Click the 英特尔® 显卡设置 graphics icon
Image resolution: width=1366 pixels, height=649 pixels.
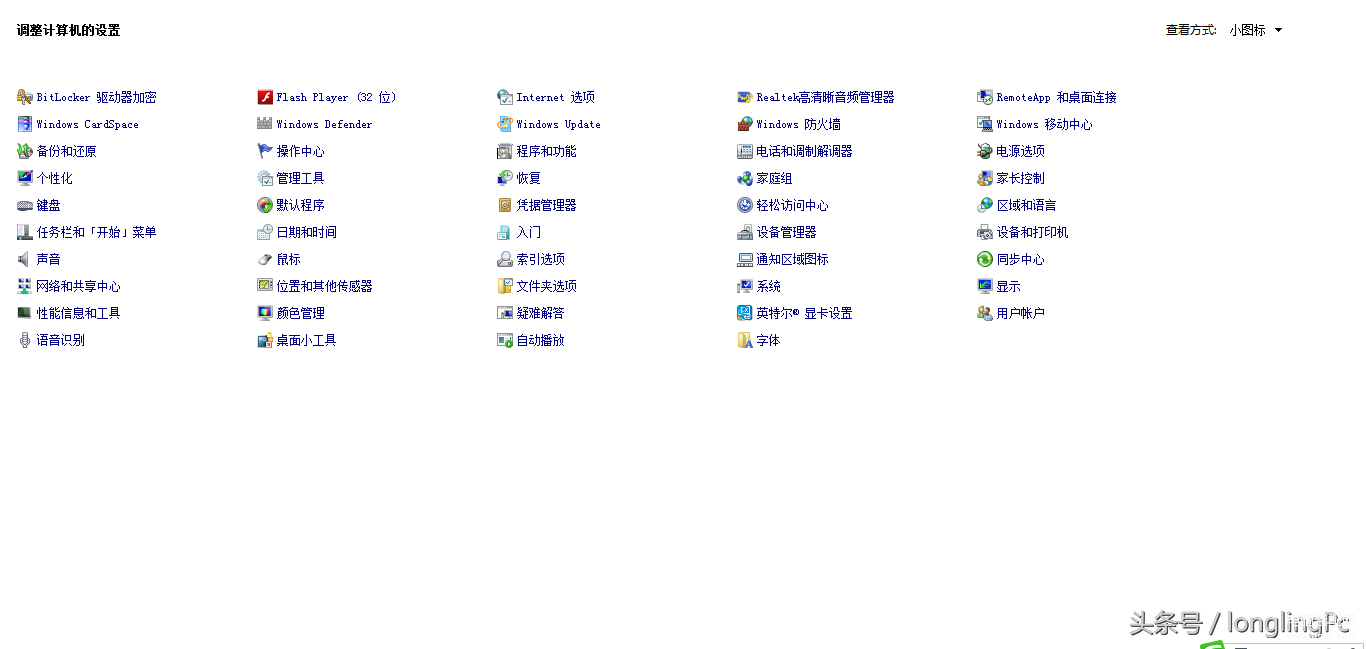(x=745, y=313)
